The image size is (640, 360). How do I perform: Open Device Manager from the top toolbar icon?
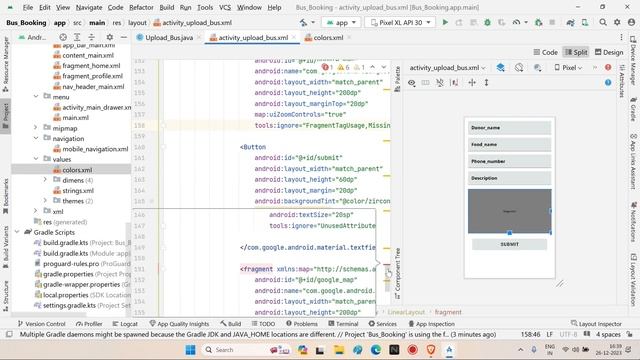[x=585, y=22]
